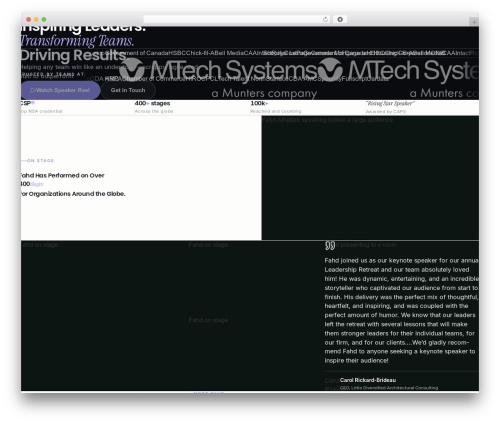The width and height of the screenshot is (500, 423).
Task: Open a new tab with the plus icon
Action: tap(474, 22)
